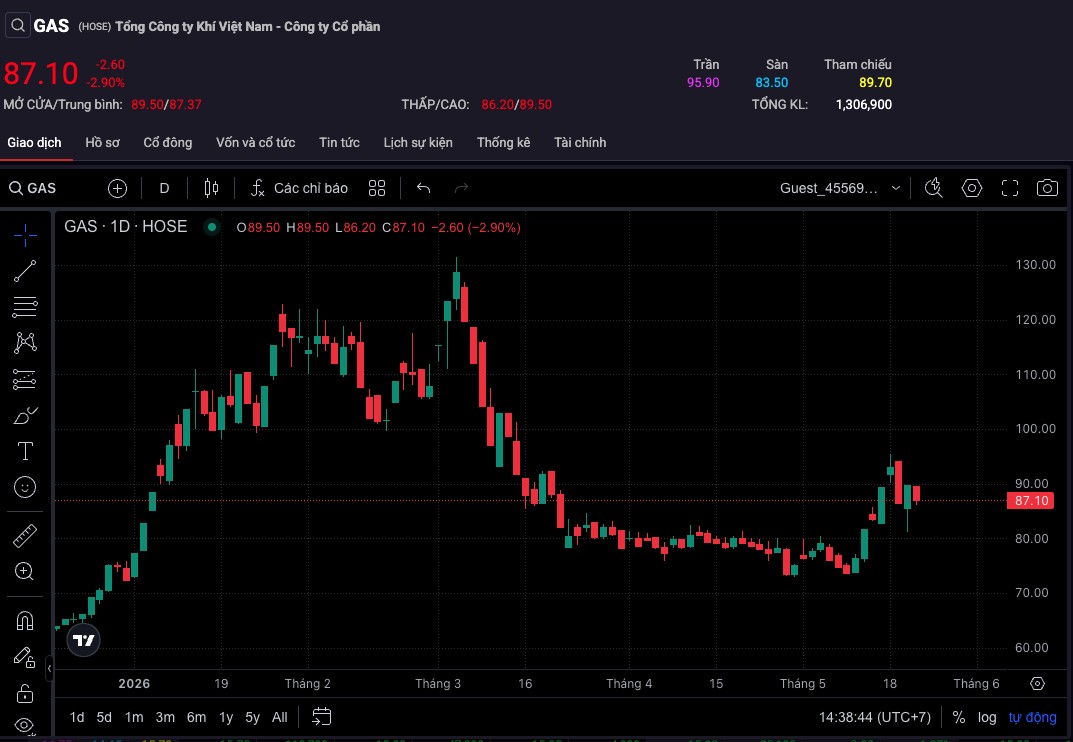
Task: Select the crosshair cursor tool
Action: 25,235
